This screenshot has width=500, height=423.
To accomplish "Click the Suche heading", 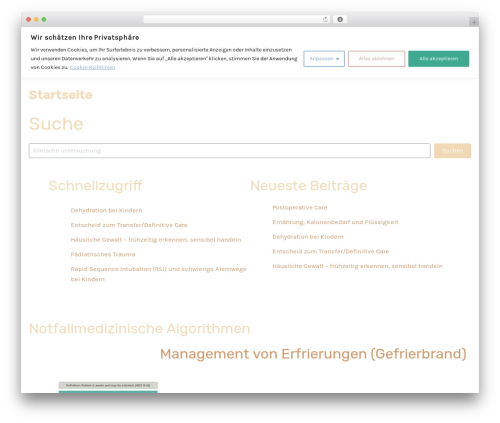I will (x=56, y=124).
